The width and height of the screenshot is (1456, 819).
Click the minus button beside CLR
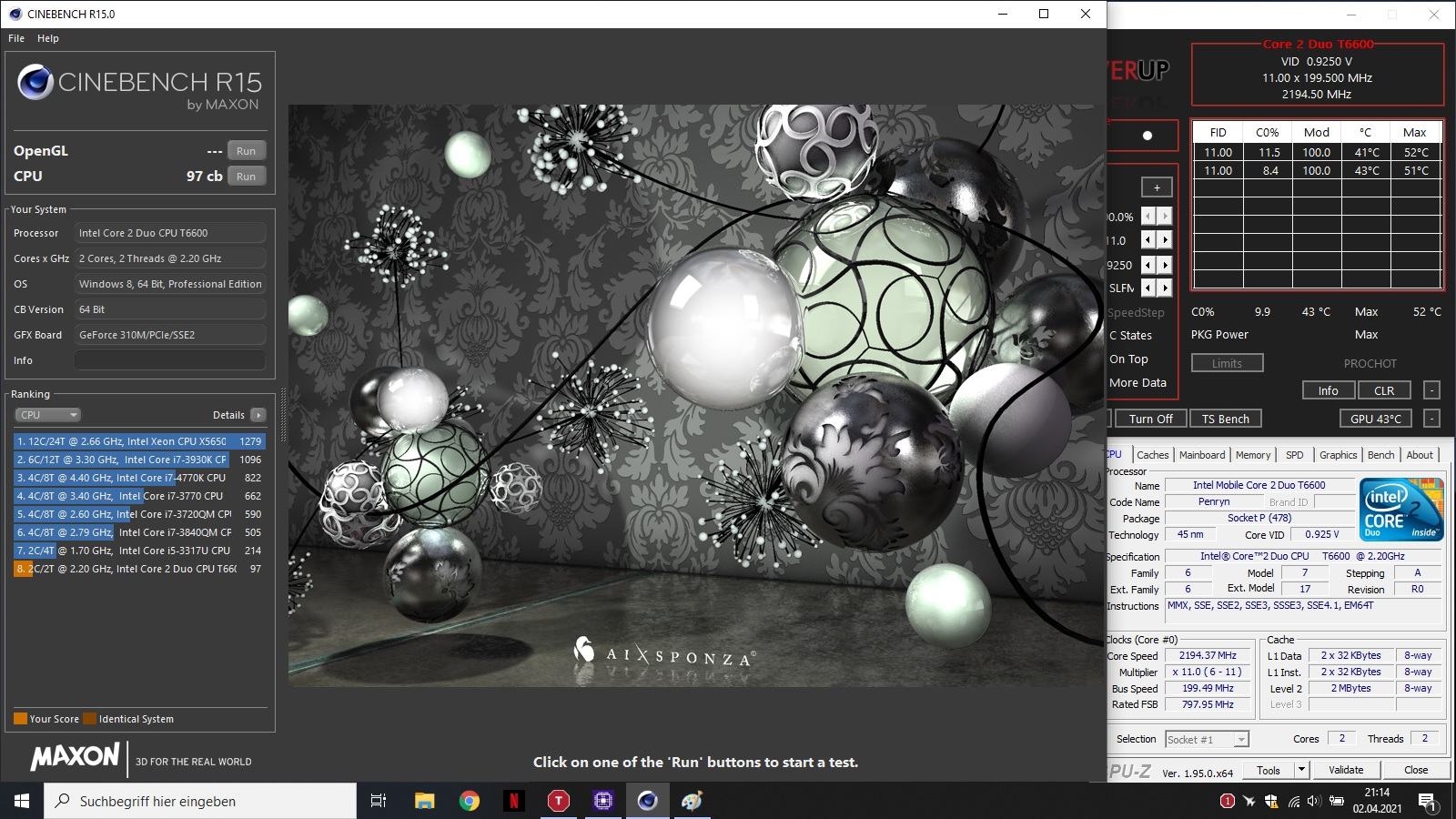(1431, 390)
